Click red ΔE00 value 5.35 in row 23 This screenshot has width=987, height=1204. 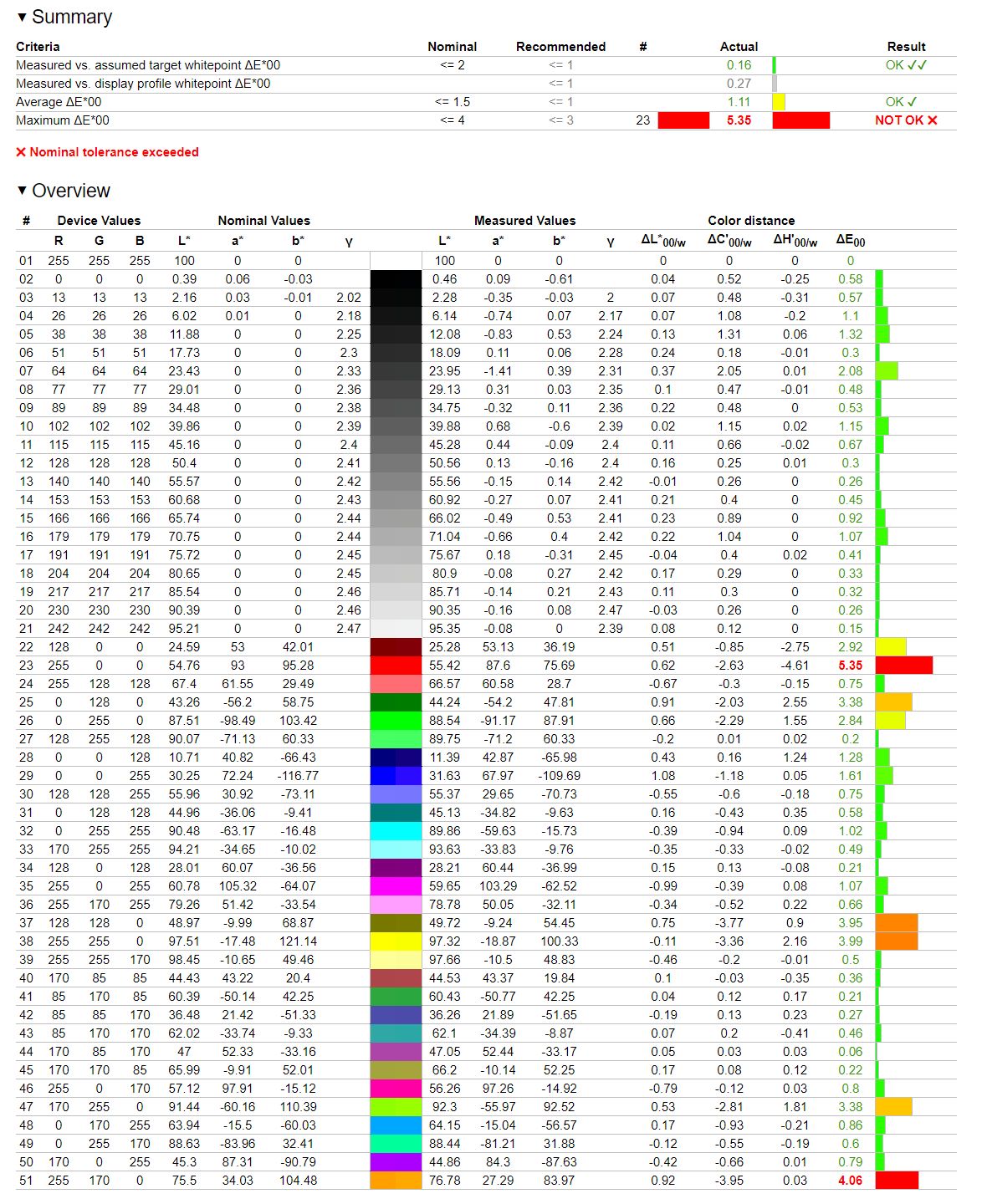pyautogui.click(x=851, y=666)
